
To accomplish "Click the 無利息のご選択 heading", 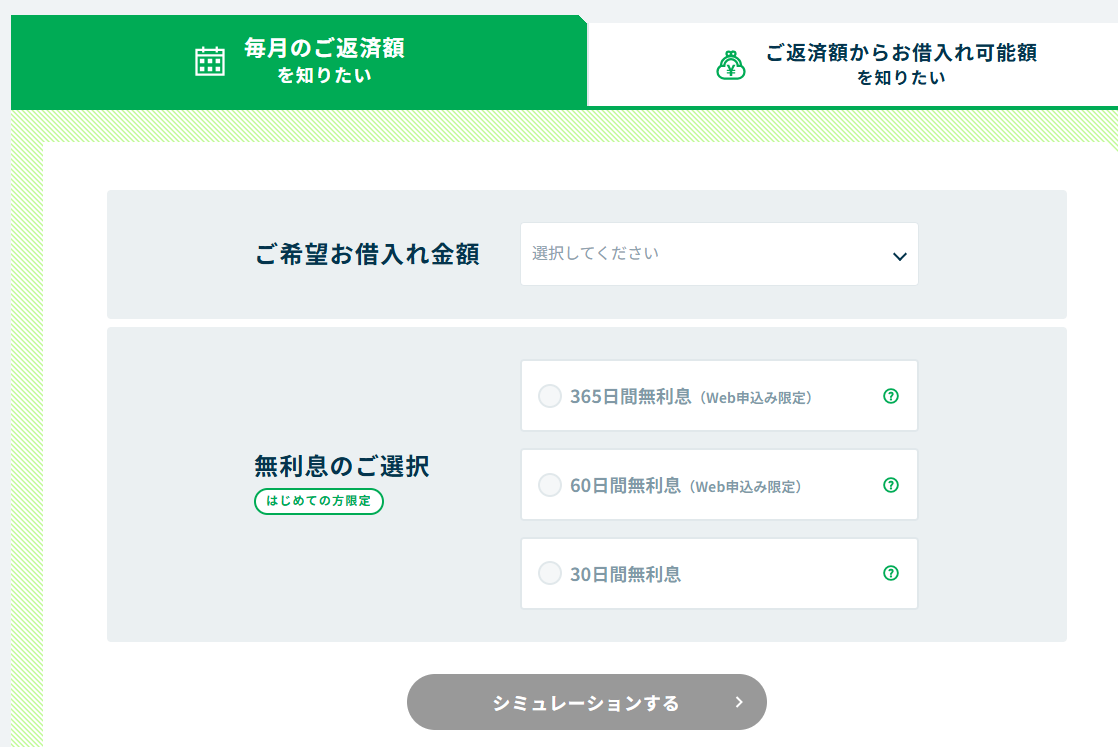I will point(342,466).
